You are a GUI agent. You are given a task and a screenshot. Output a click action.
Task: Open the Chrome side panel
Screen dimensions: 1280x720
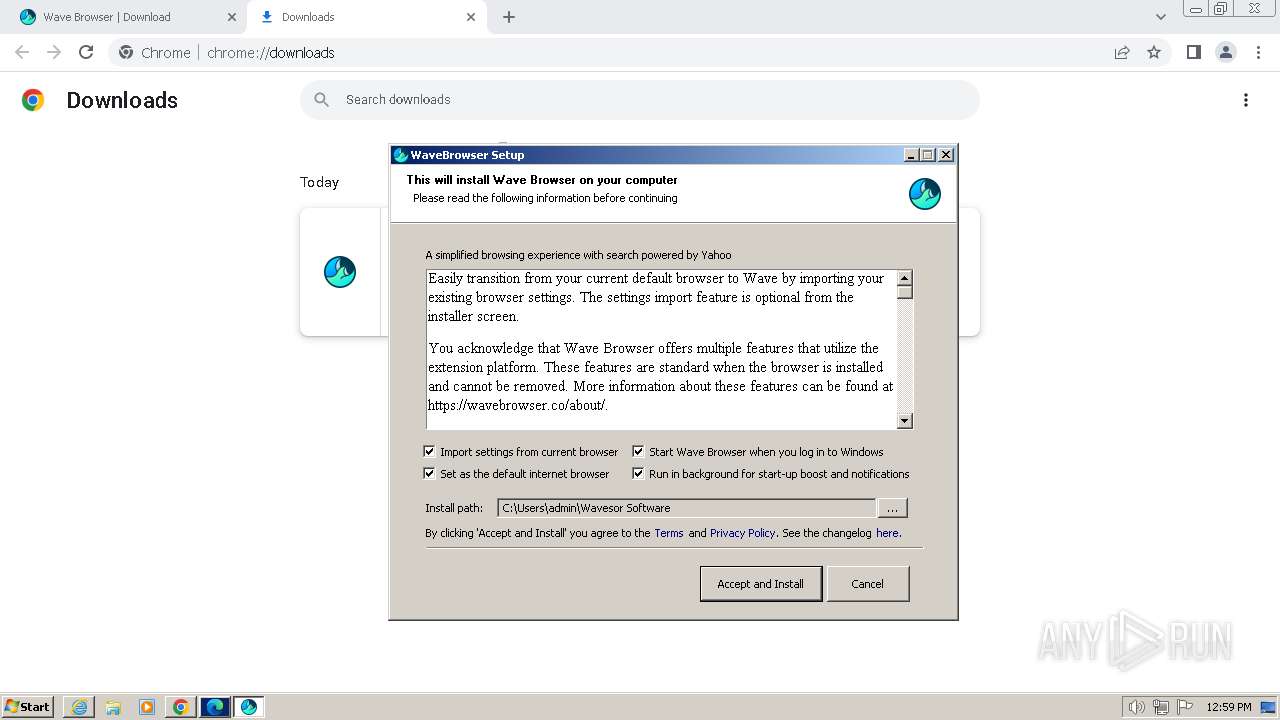tap(1193, 52)
